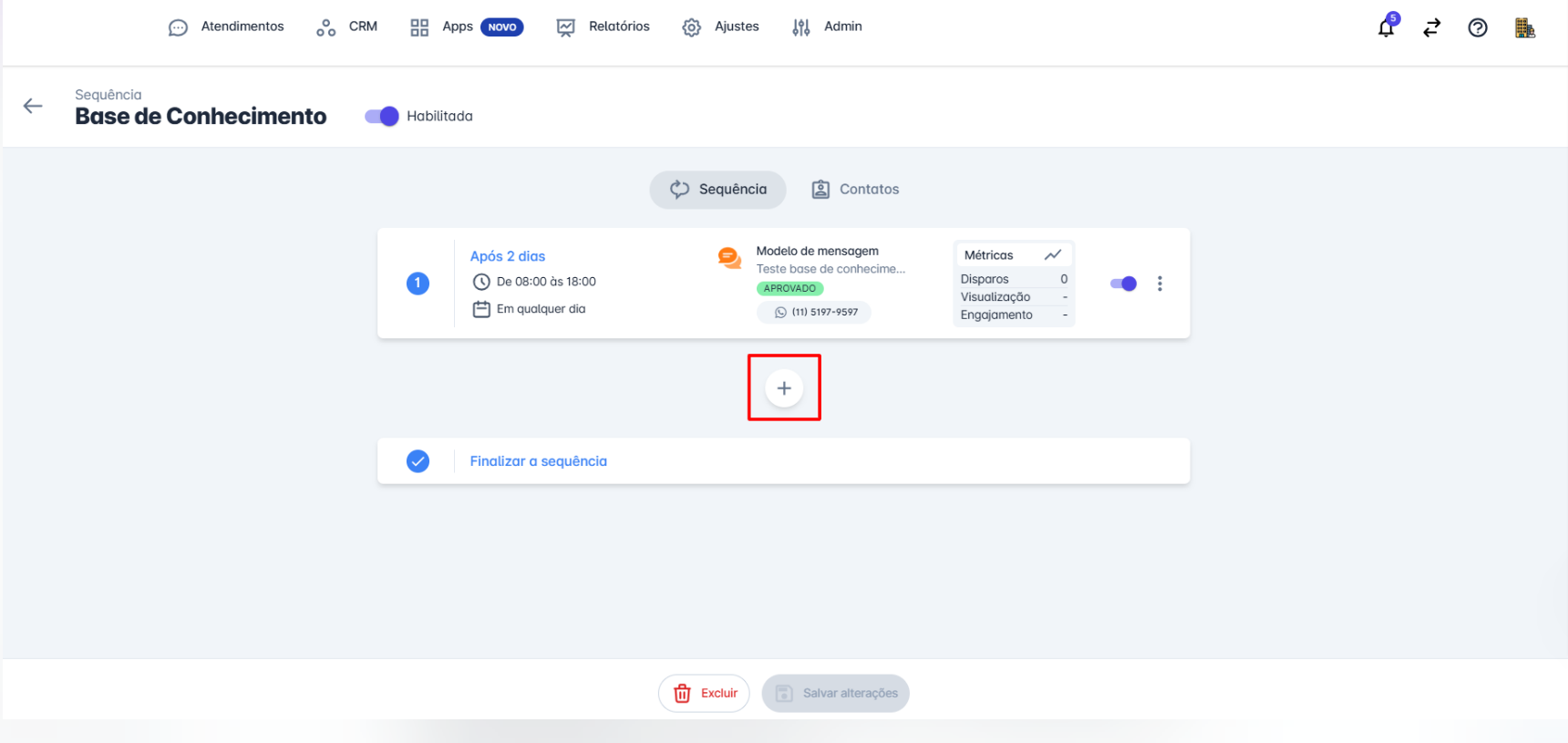Open the help question mark icon
Screen dimensions: 1568x743
coord(1477,27)
